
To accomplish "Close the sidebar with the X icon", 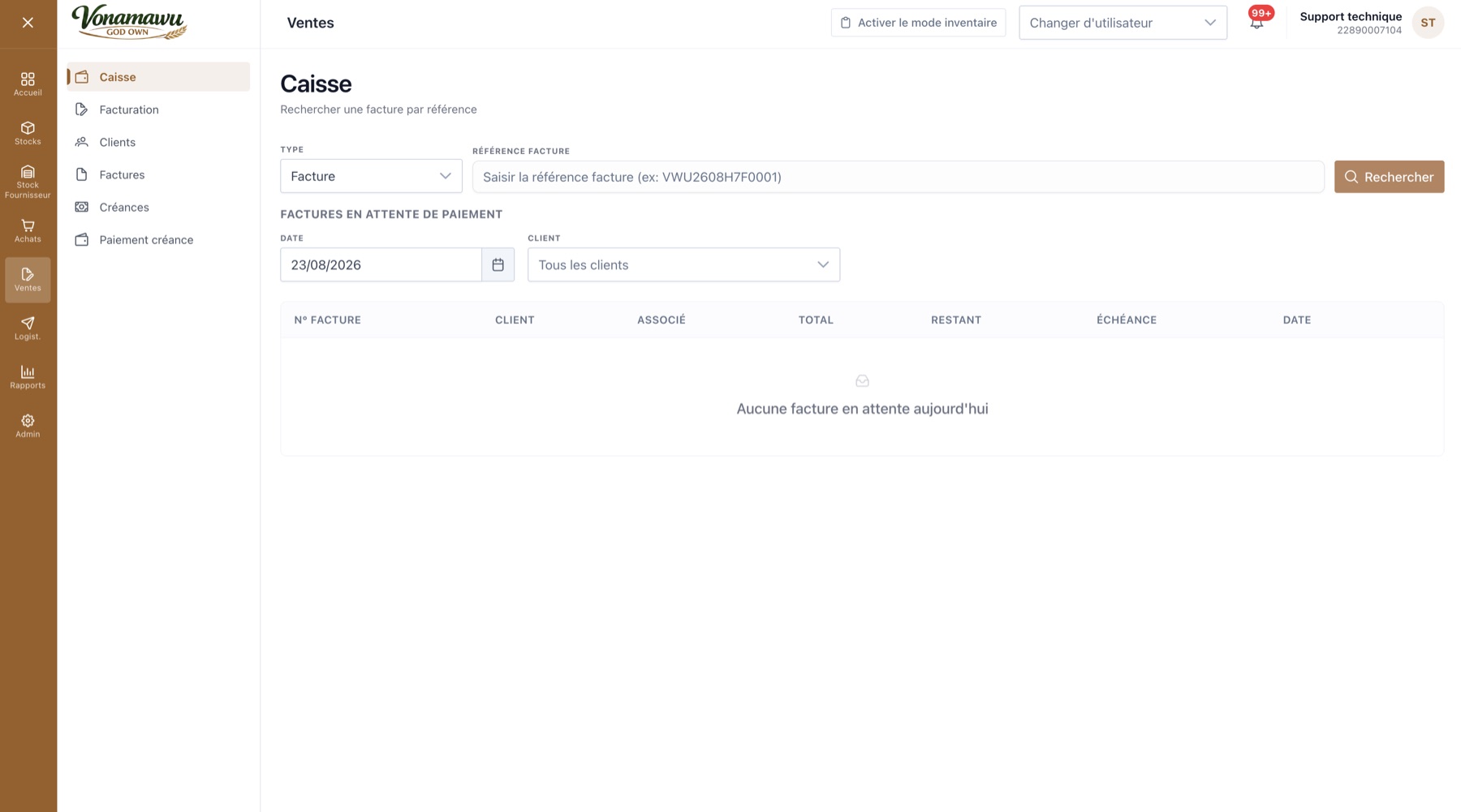I will click(x=28, y=23).
